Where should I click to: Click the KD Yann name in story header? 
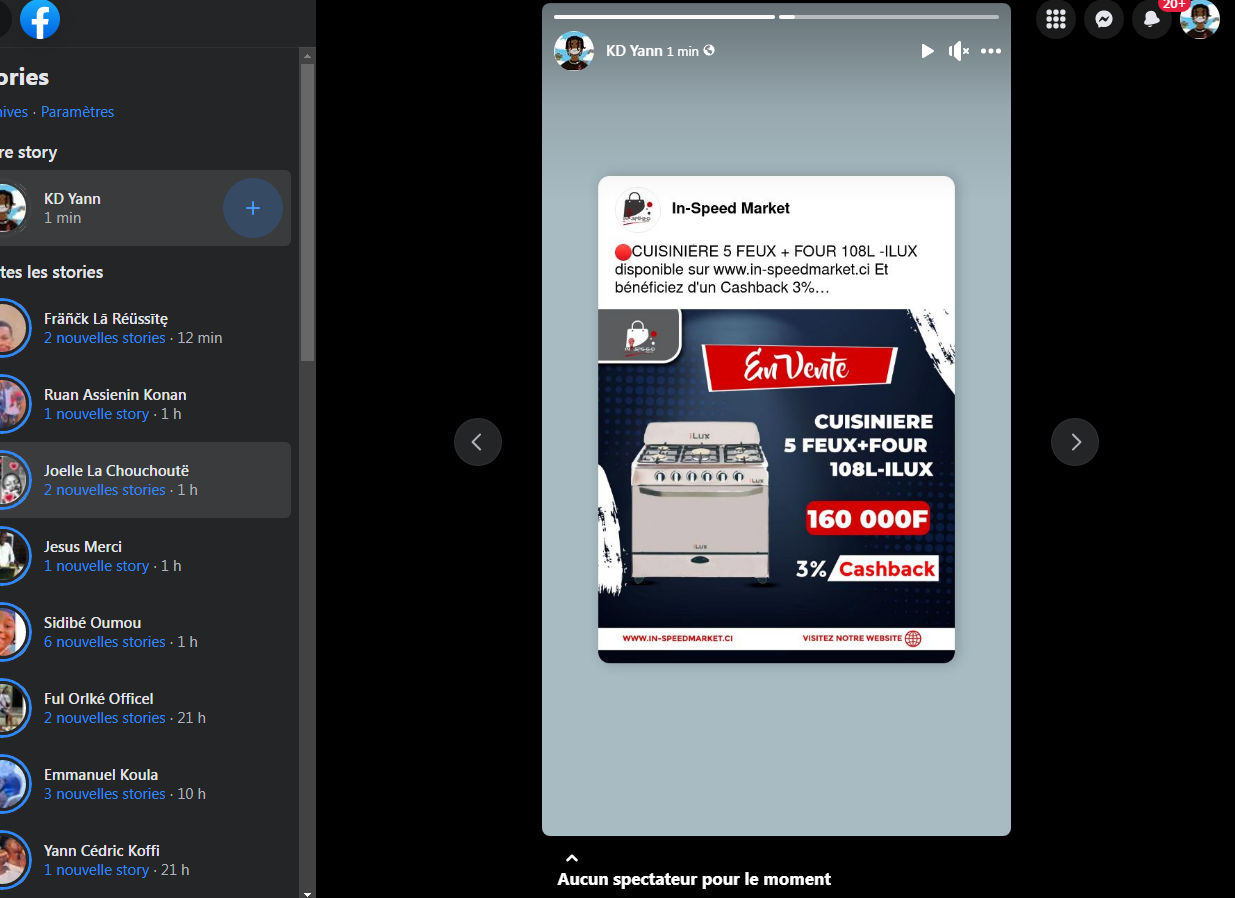click(634, 50)
